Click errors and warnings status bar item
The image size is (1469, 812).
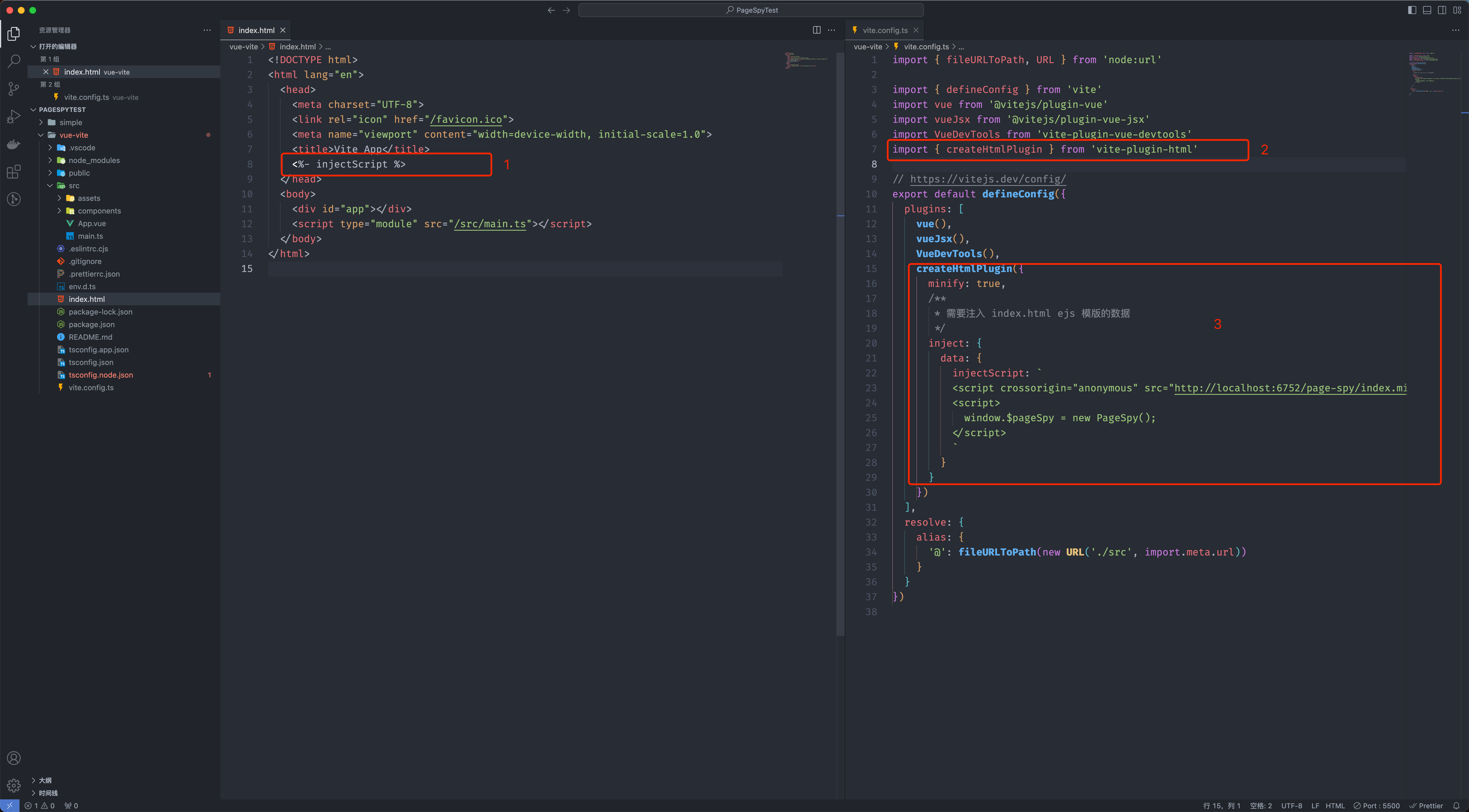click(39, 806)
